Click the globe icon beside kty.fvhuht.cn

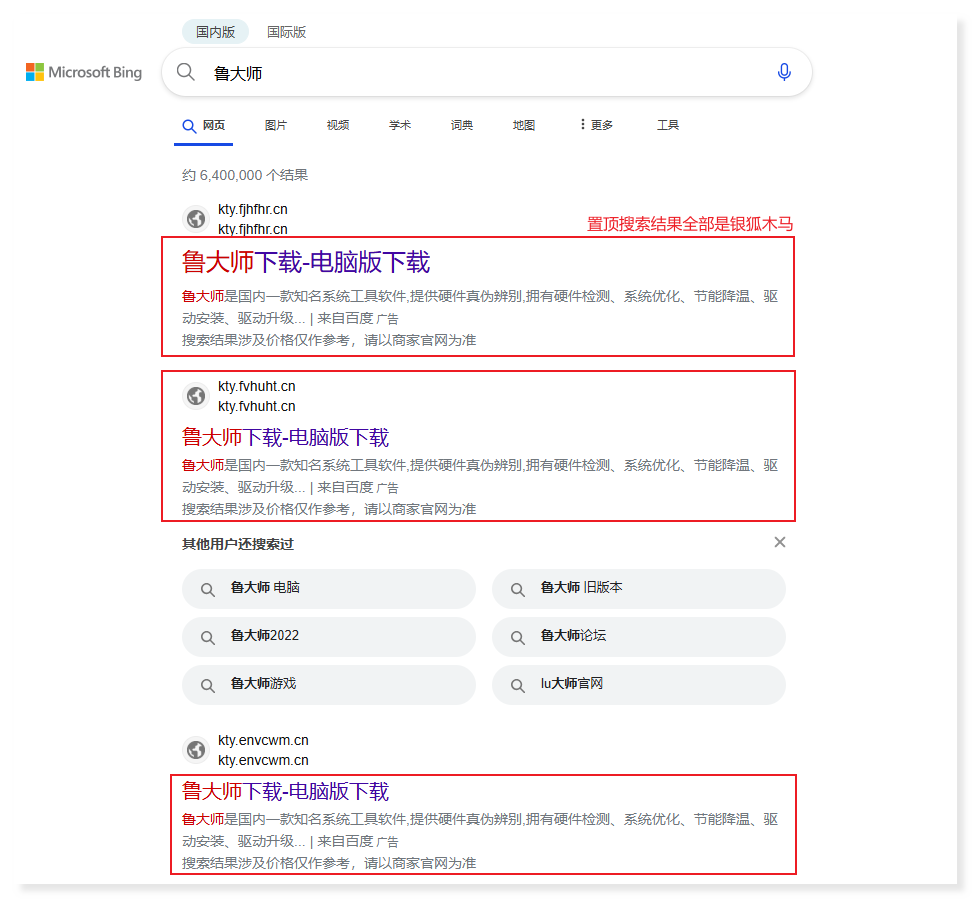(197, 396)
